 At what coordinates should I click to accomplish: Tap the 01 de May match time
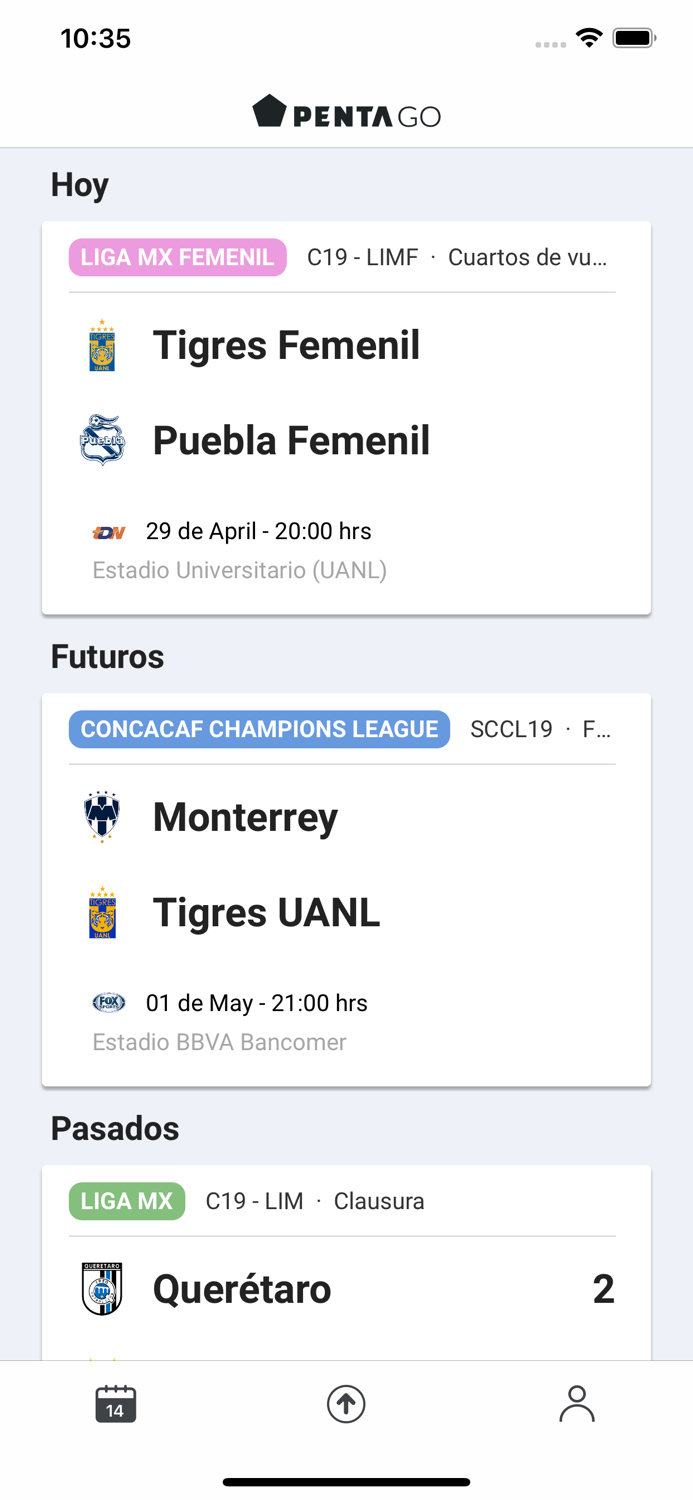[x=256, y=1003]
